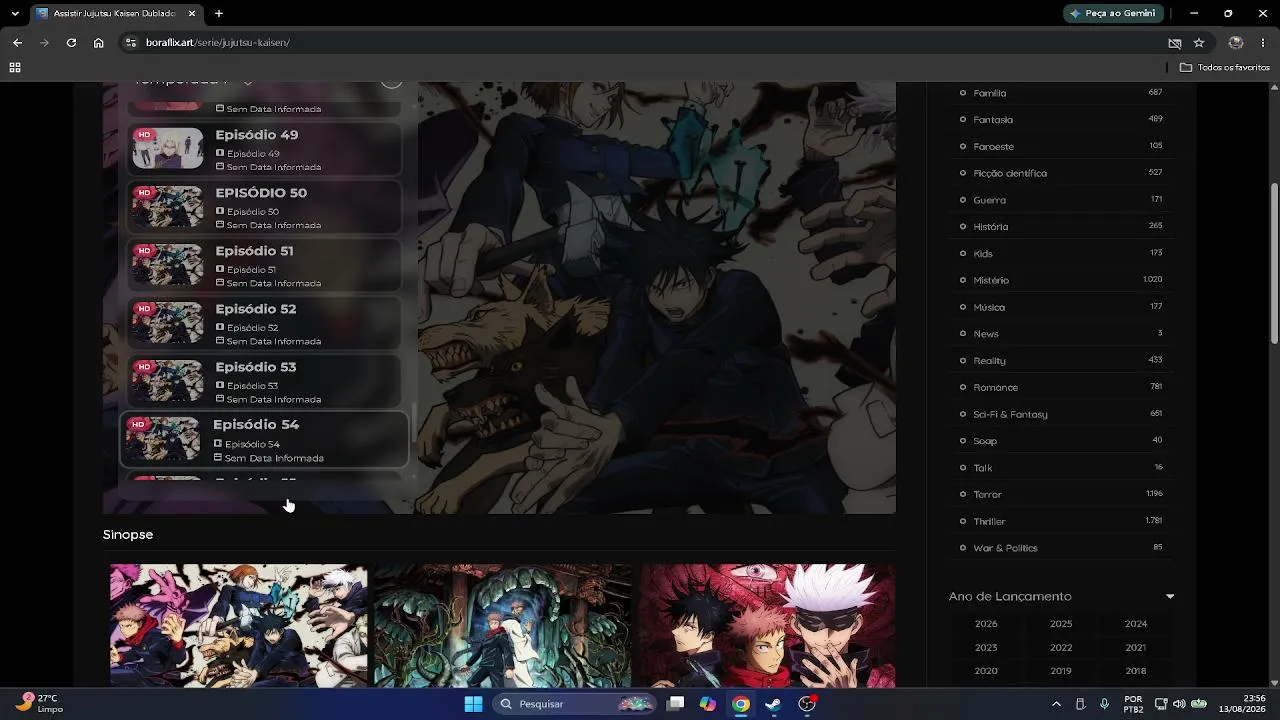Image resolution: width=1280 pixels, height=720 pixels.
Task: Filter releases by year 2025
Action: [x=1061, y=624]
